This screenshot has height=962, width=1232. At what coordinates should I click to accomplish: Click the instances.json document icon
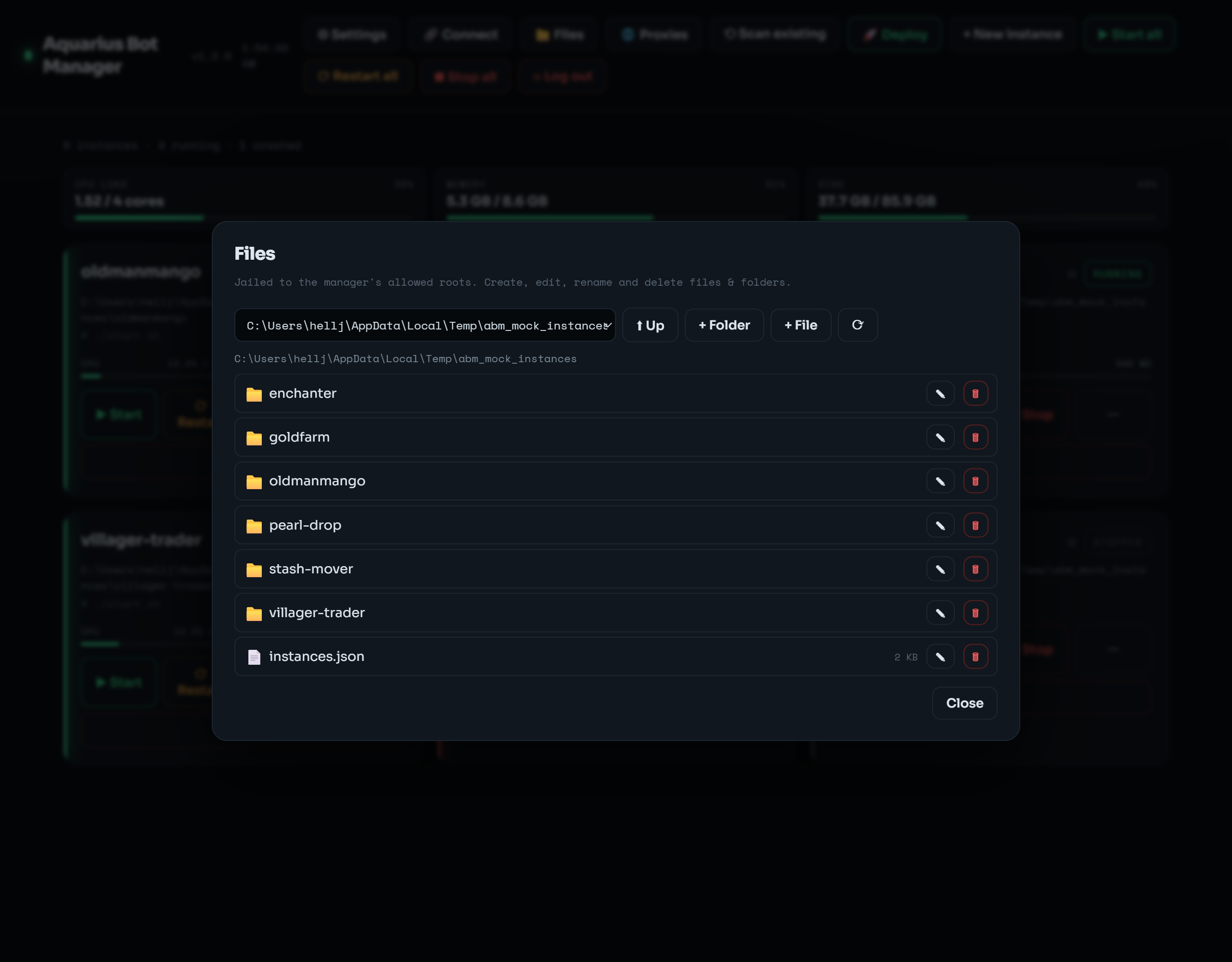tap(254, 657)
